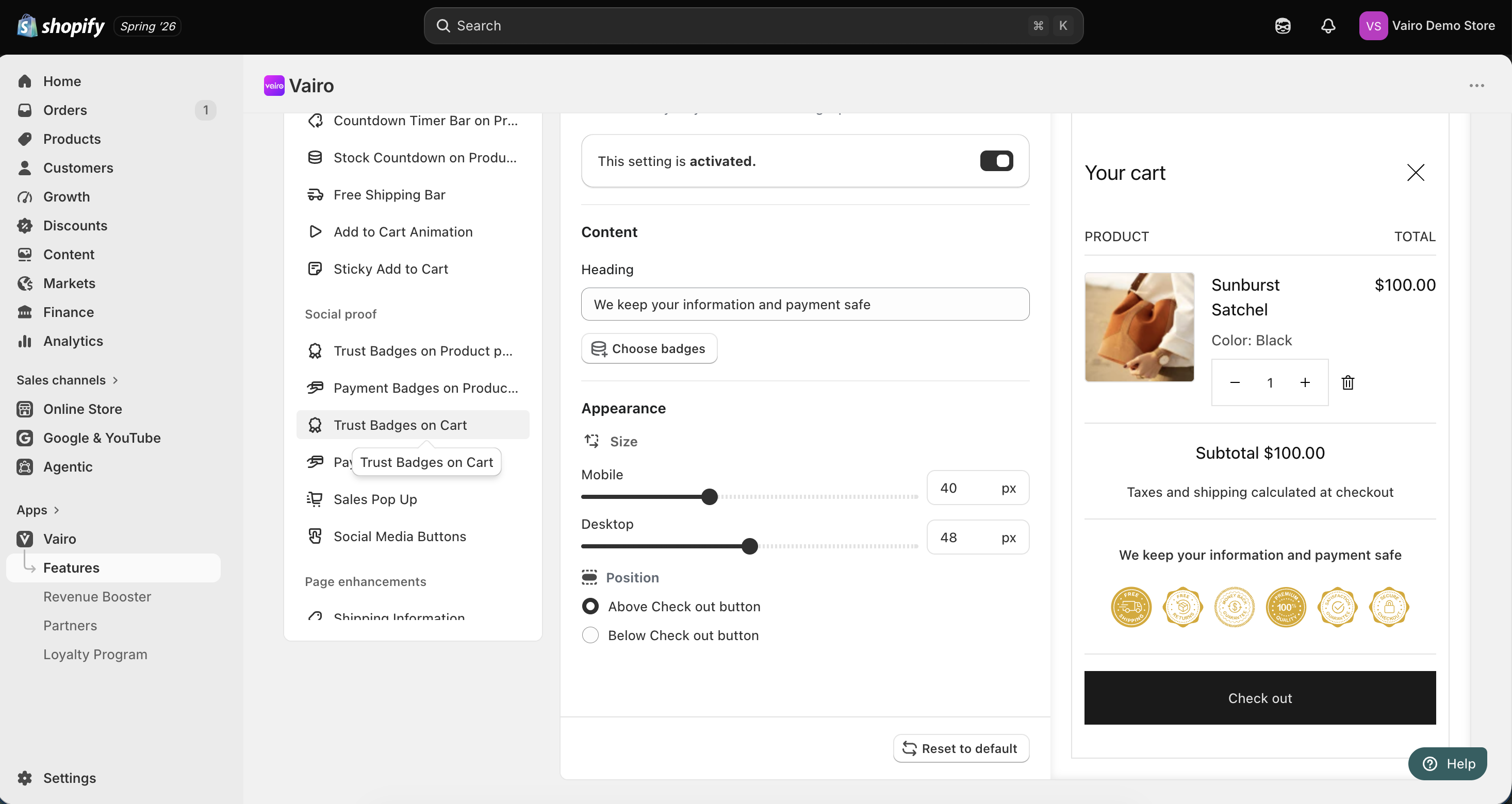Open Trust Badges on Product page feature
The image size is (1512, 804).
click(x=413, y=350)
